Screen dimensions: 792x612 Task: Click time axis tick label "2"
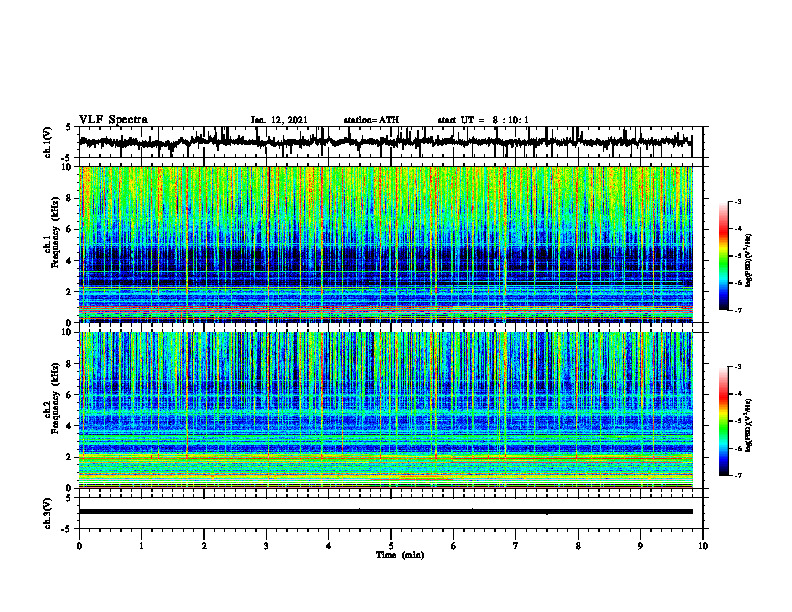coord(204,546)
